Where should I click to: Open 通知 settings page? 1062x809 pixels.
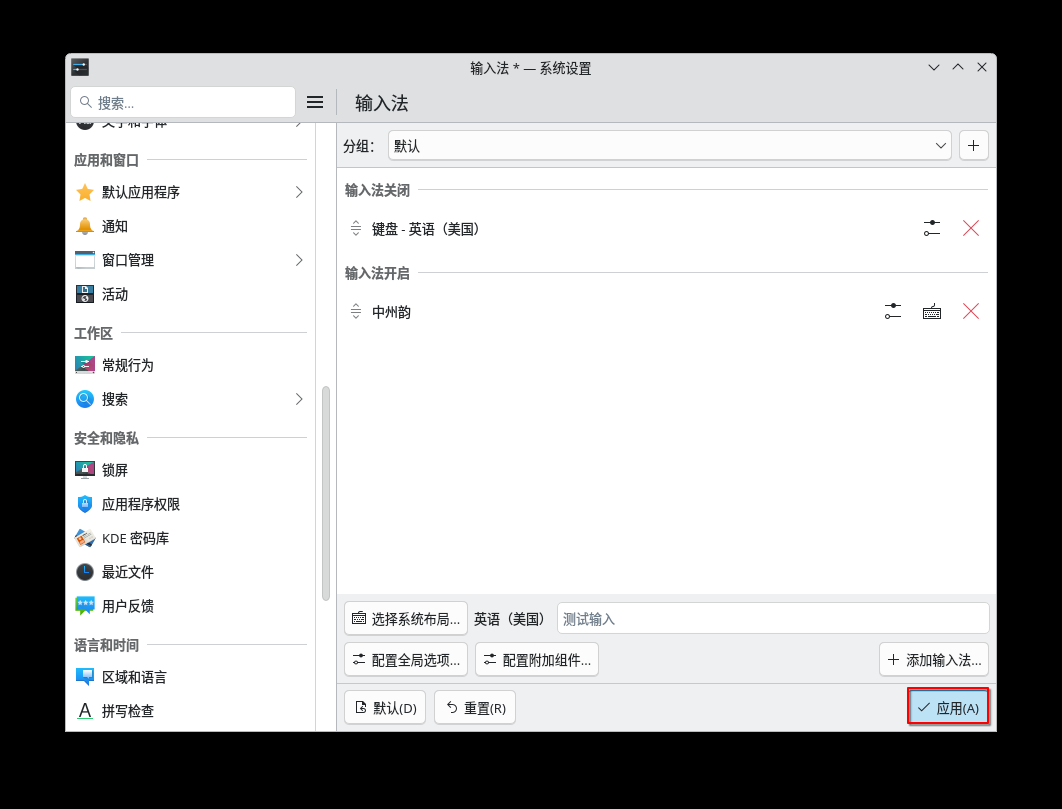coord(115,226)
